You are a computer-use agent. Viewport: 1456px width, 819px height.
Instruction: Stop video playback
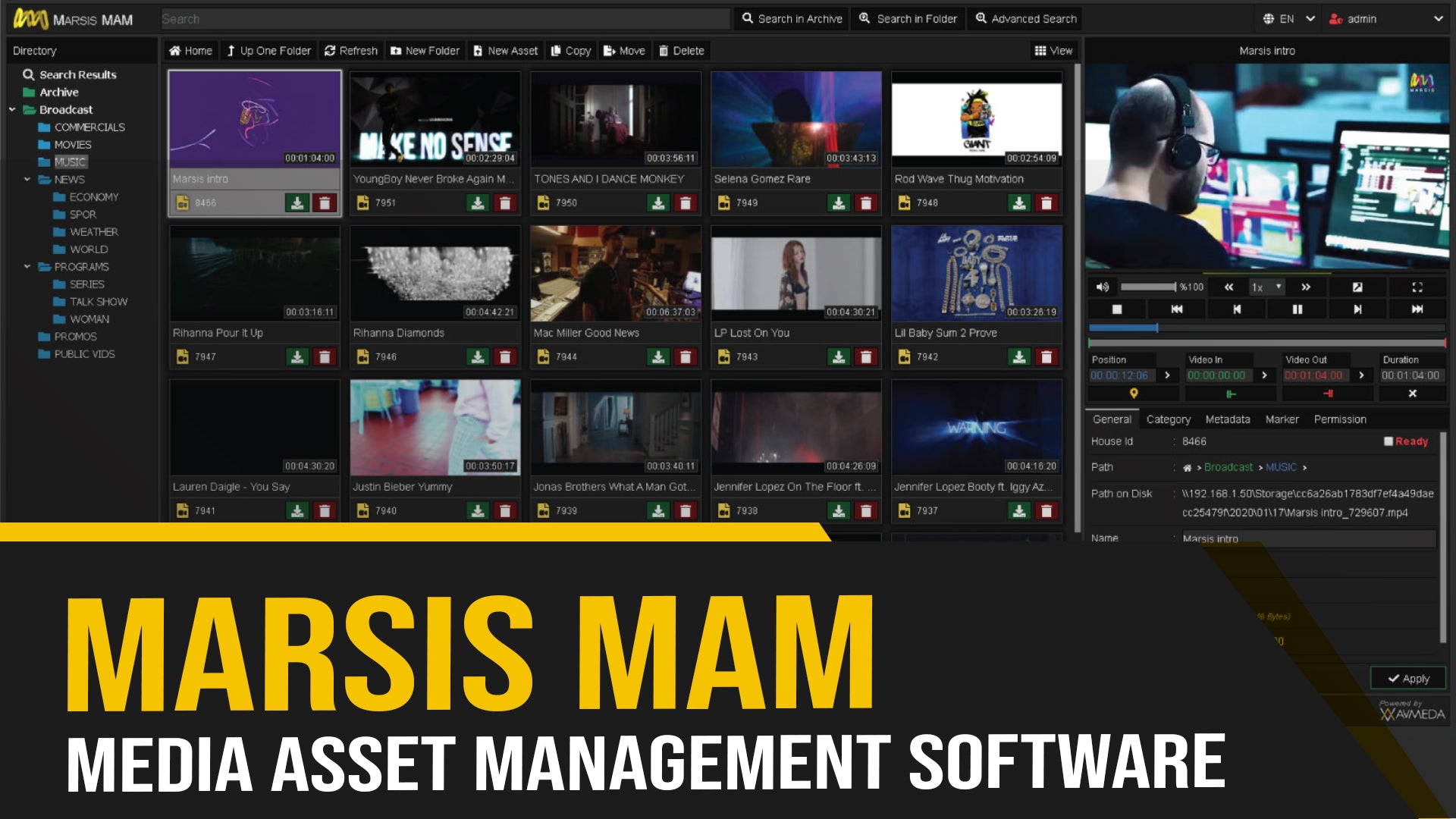1116,309
